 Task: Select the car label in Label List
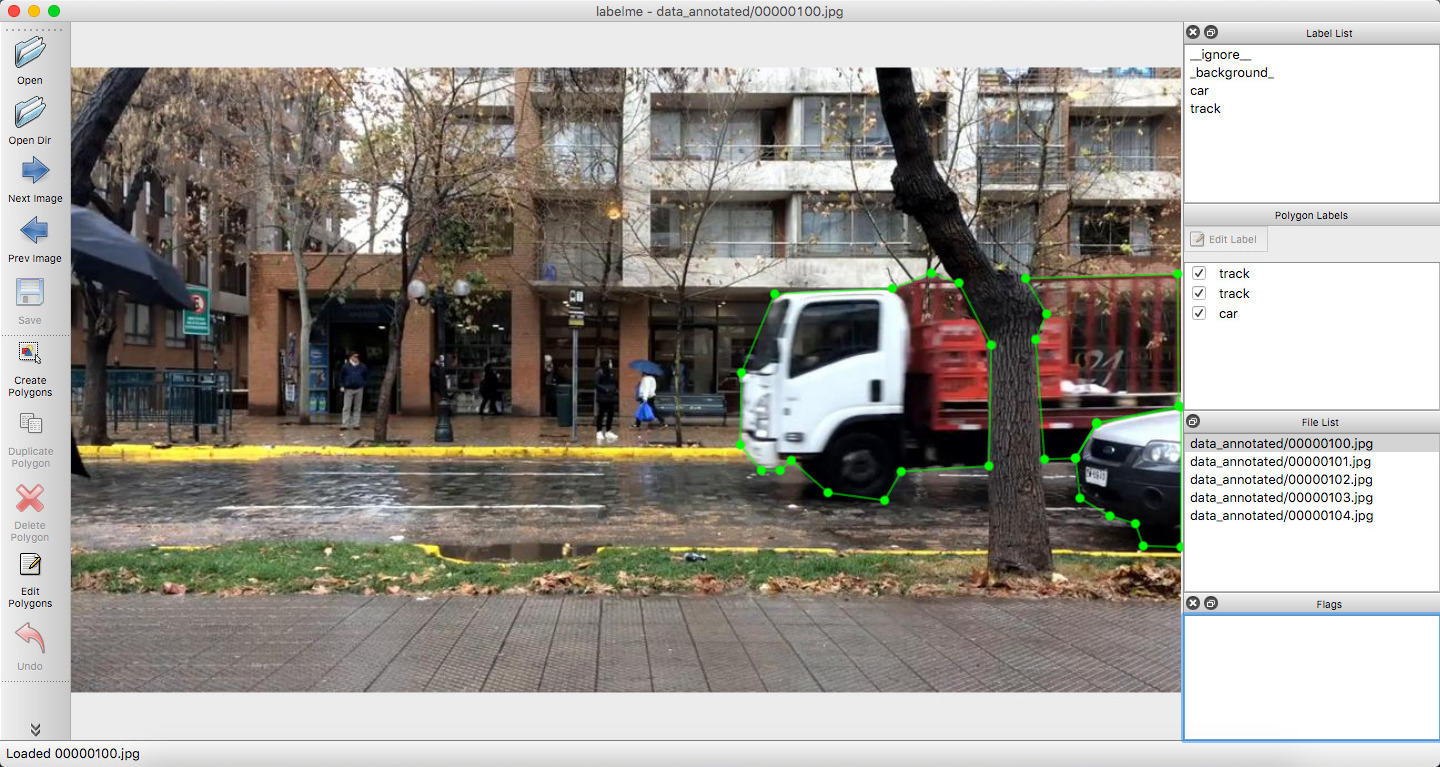pos(1199,91)
